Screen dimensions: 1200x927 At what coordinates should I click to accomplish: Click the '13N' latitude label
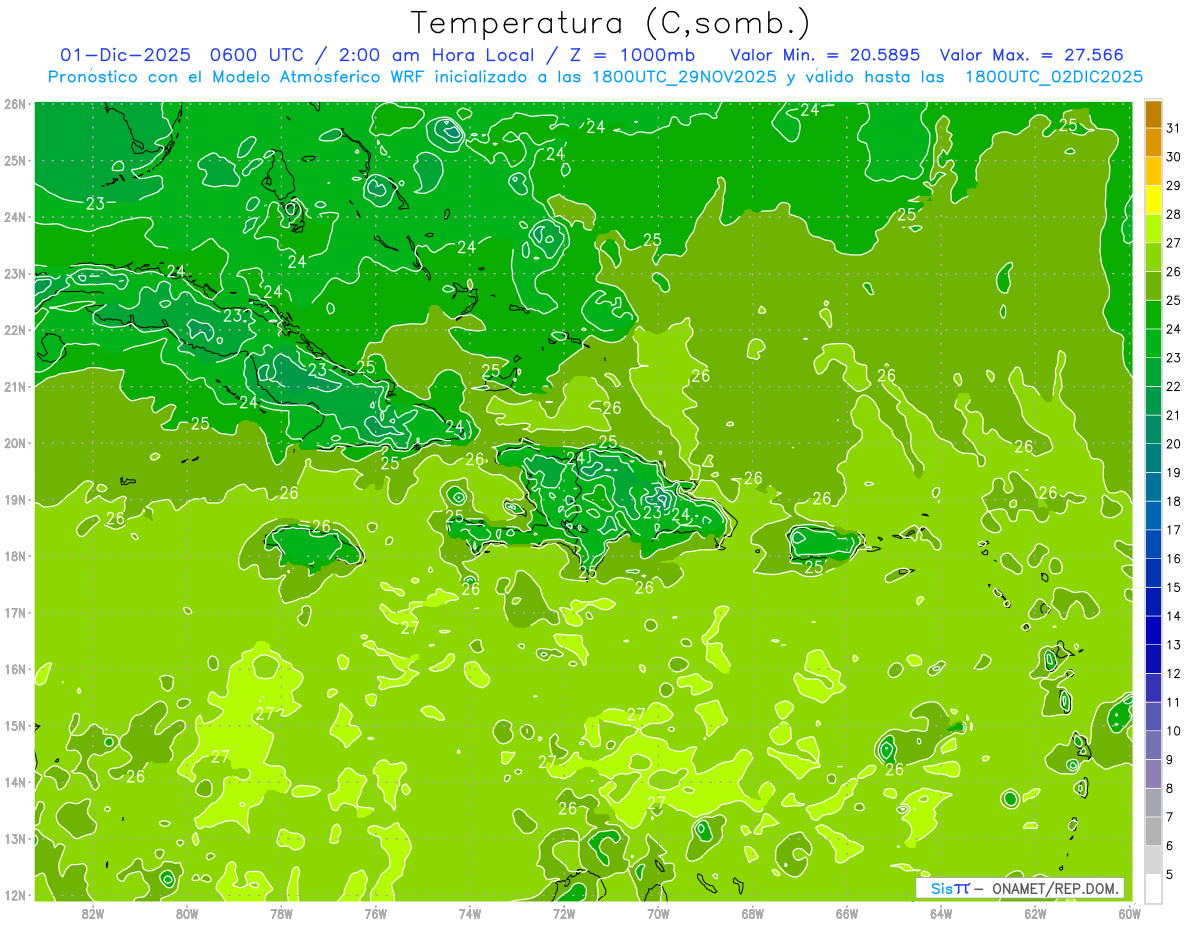pyautogui.click(x=15, y=838)
